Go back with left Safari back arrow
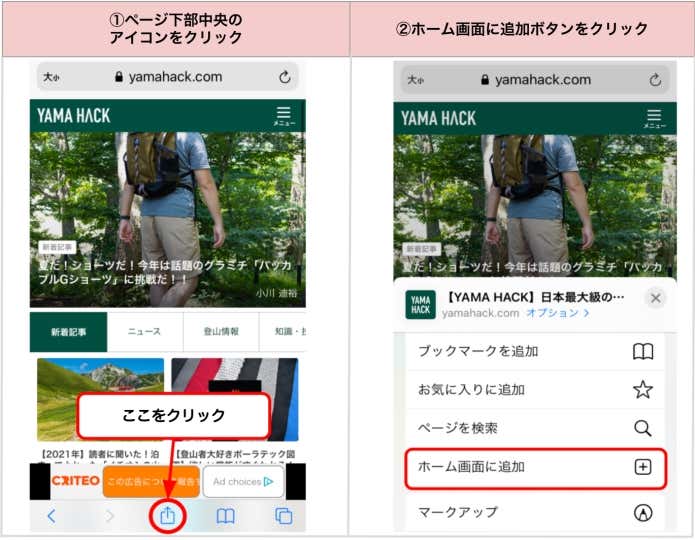Viewport: 695px width, 540px height. click(x=52, y=516)
